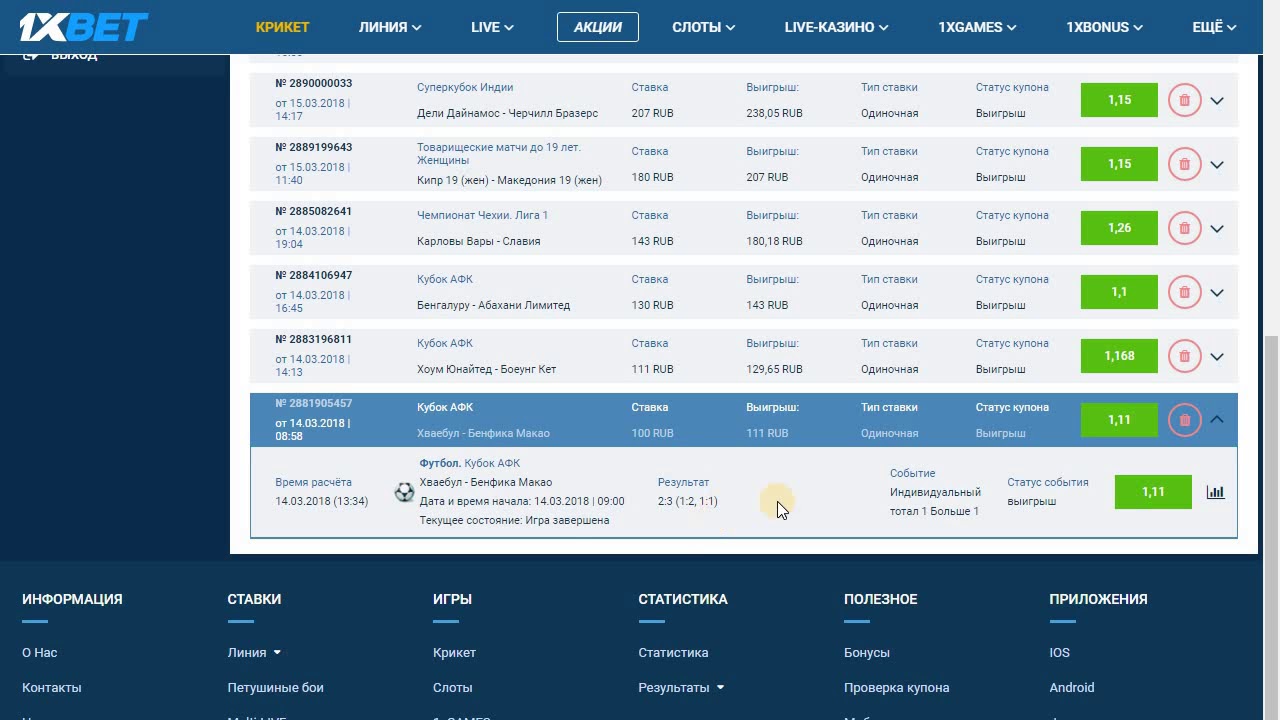
Task: Click the 1,15 odds button for Дели Дайнамос
Action: click(x=1119, y=100)
